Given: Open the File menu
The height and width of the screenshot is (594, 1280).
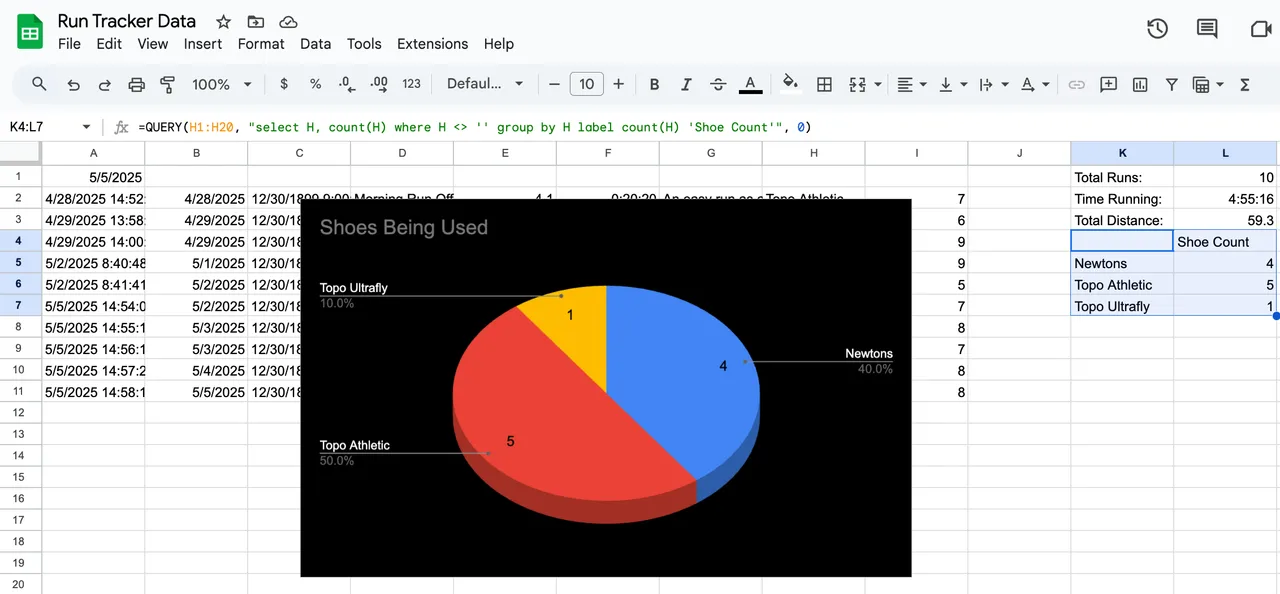Looking at the screenshot, I should coord(69,44).
